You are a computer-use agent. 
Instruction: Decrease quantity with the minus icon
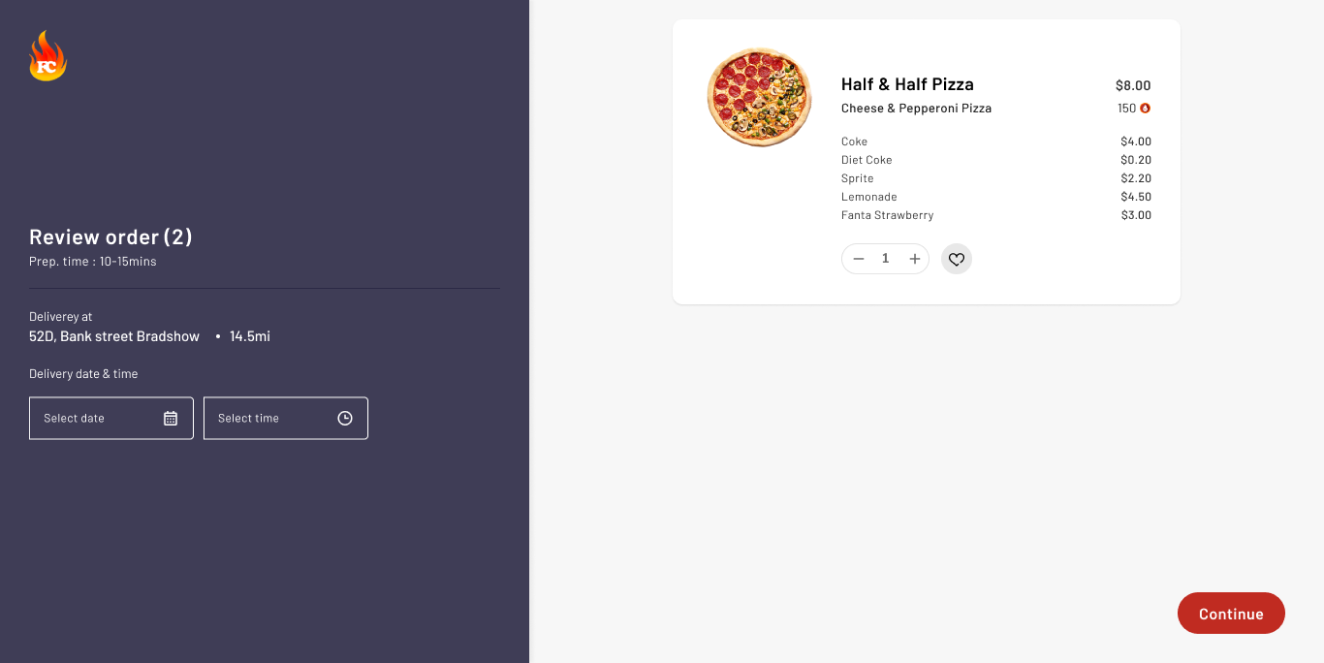(858, 259)
